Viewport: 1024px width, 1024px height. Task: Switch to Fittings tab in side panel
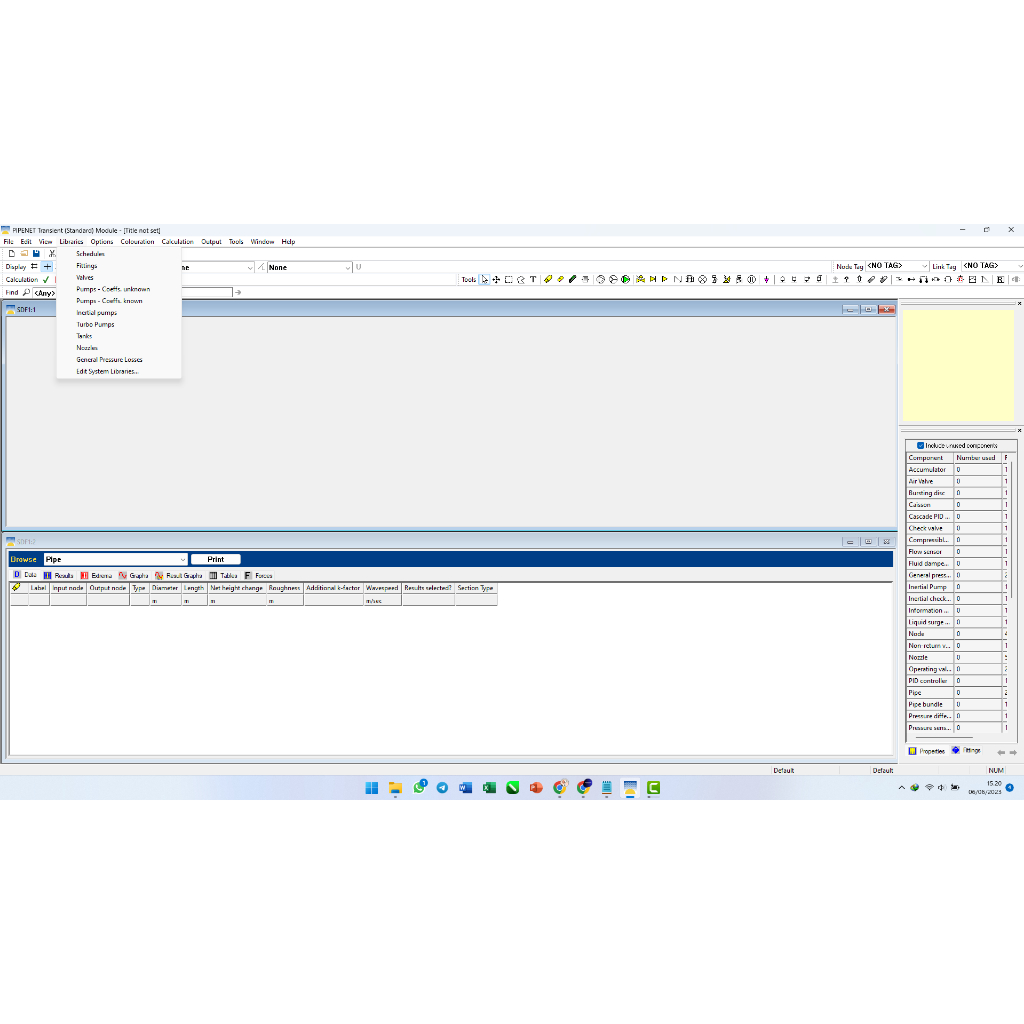point(967,750)
